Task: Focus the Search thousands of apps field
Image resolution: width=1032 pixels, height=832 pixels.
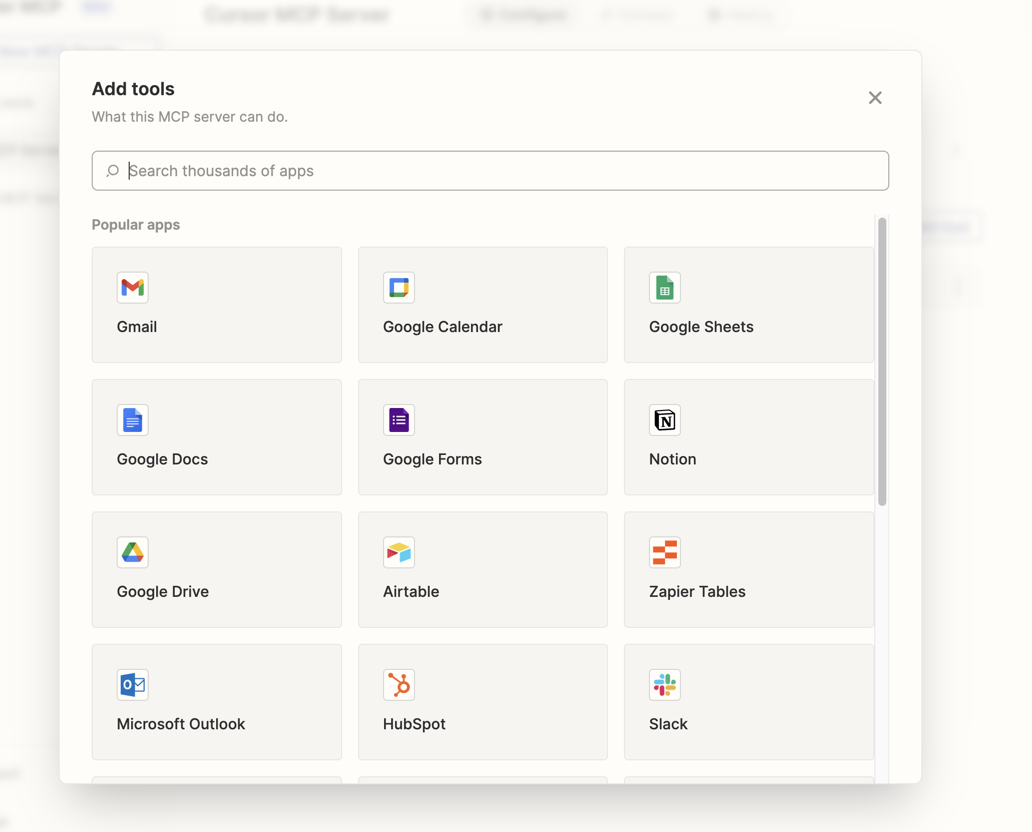Action: click(500, 171)
